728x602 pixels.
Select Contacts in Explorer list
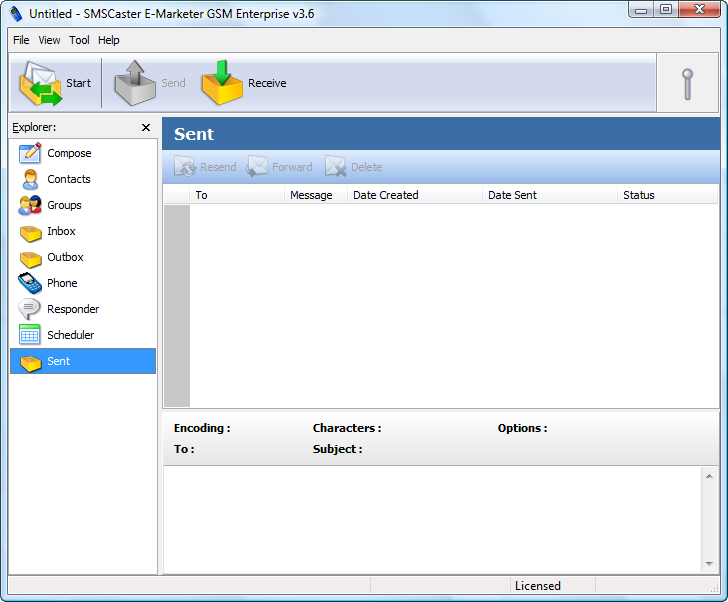click(83, 179)
